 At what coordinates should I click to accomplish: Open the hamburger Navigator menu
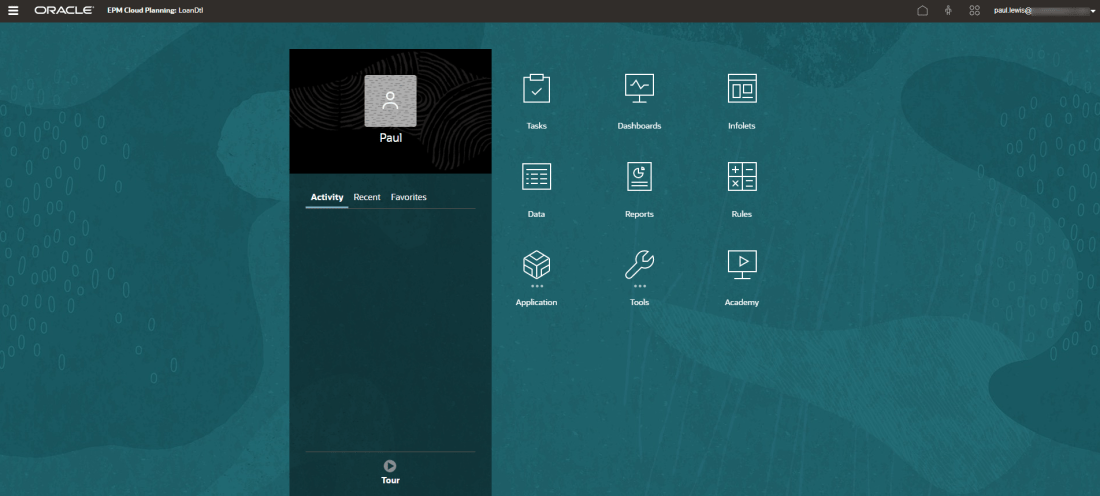tap(13, 10)
